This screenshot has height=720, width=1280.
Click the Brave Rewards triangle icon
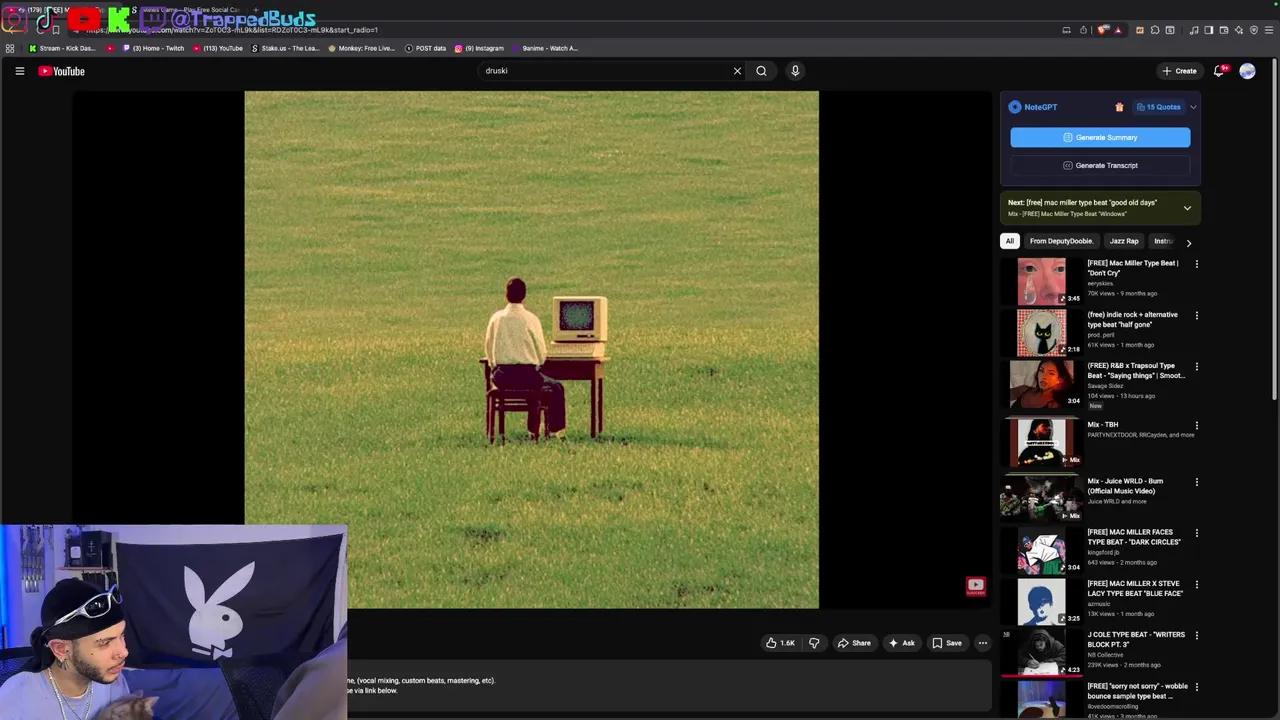[x=1118, y=30]
